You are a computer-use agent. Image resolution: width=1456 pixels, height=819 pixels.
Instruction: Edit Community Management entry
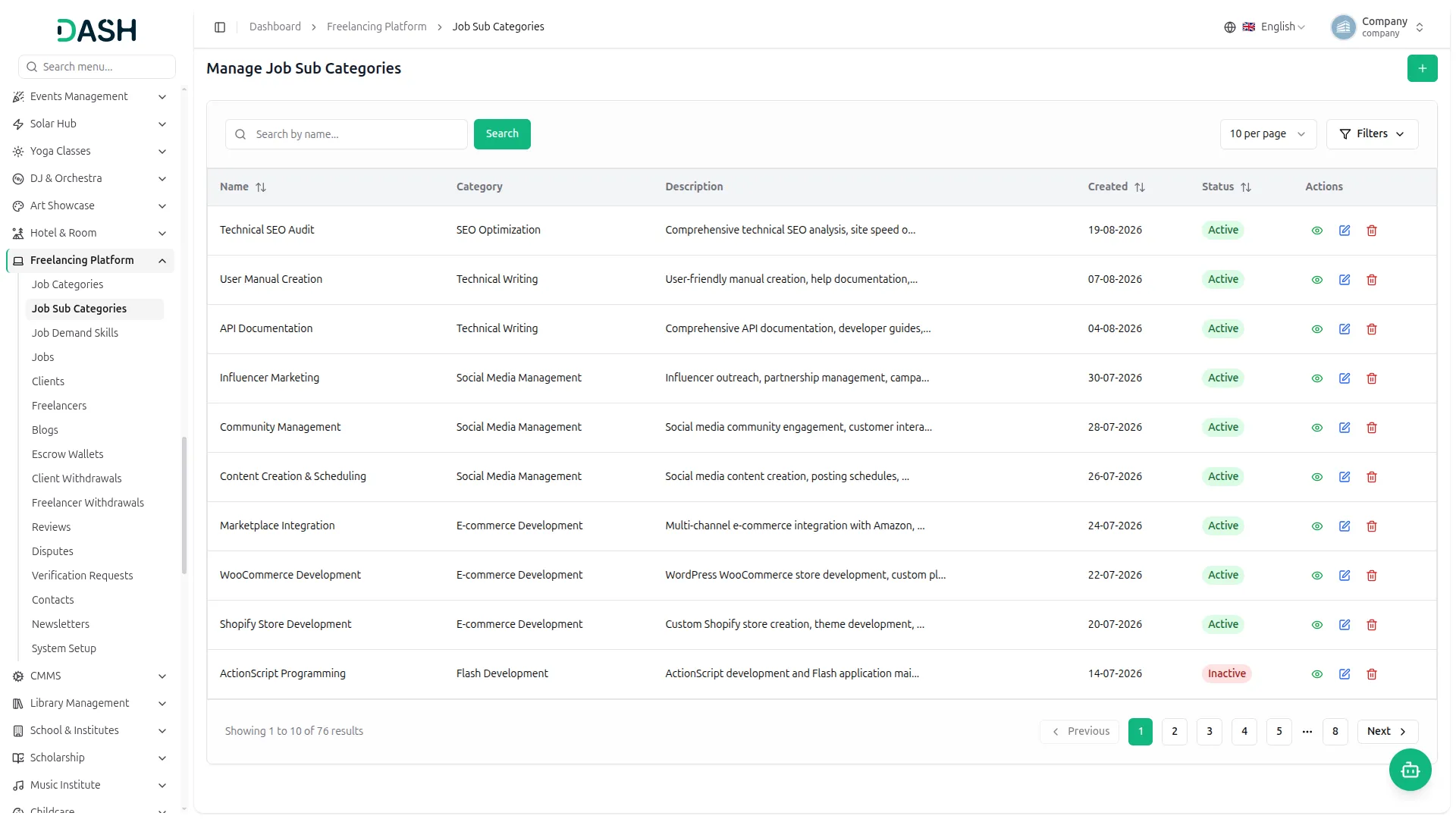coord(1344,428)
